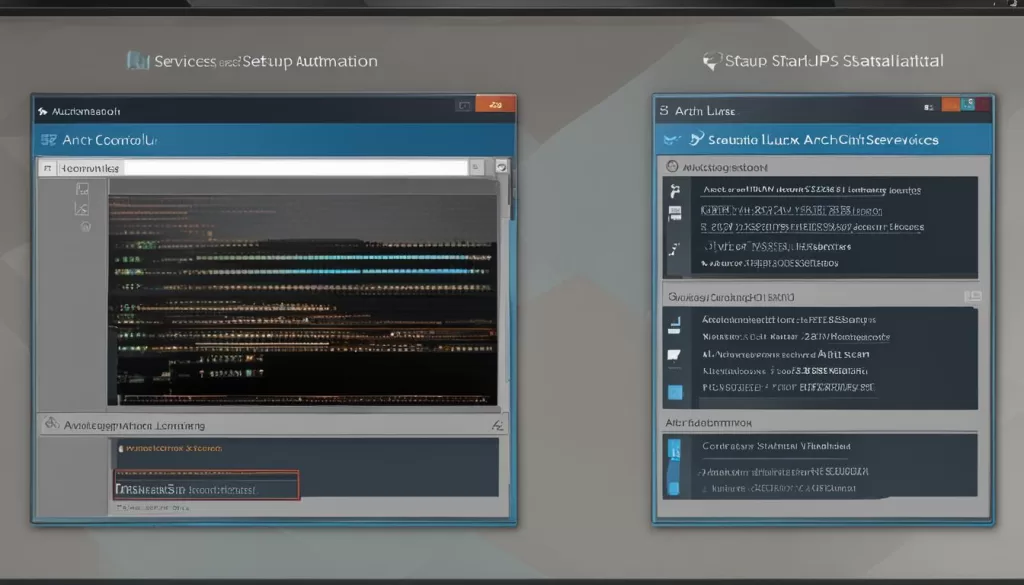This screenshot has height=585, width=1024.
Task: Click the small white icon before the orange button, right window
Action: click(929, 107)
